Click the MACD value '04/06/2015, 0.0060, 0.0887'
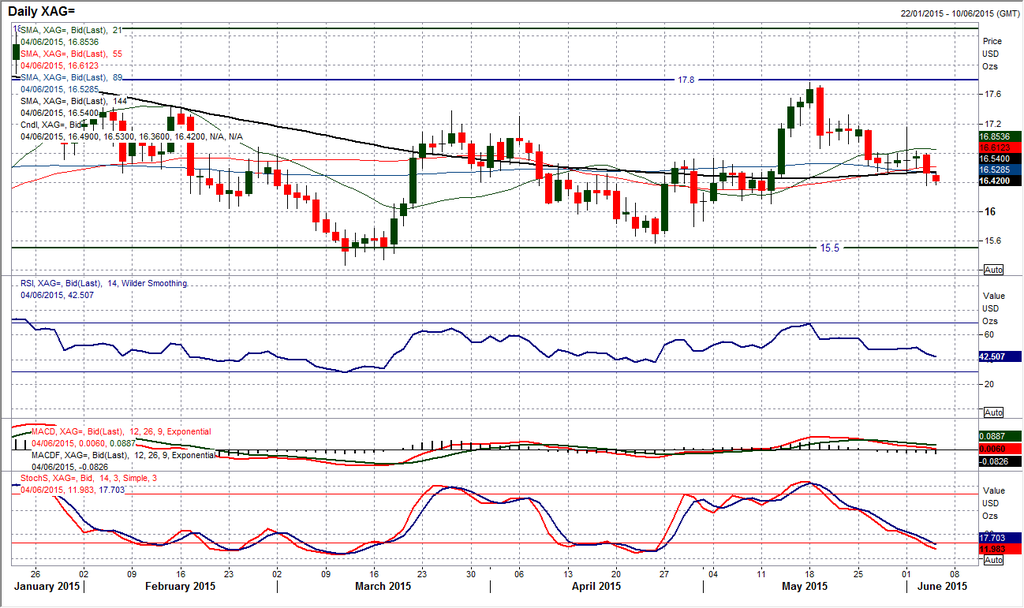 coord(84,443)
